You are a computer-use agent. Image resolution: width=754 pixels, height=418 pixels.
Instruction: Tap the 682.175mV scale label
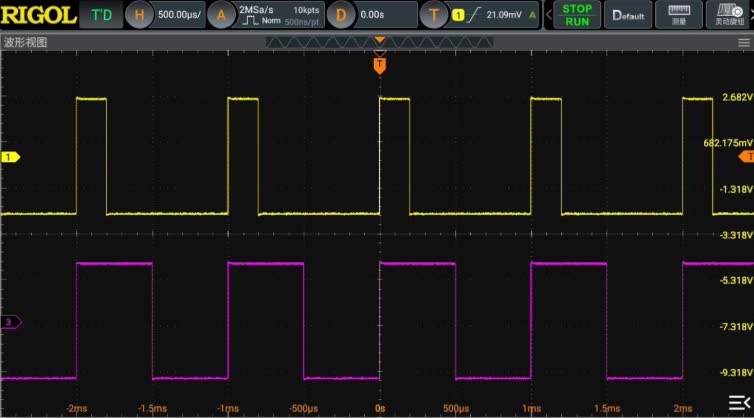coord(728,143)
